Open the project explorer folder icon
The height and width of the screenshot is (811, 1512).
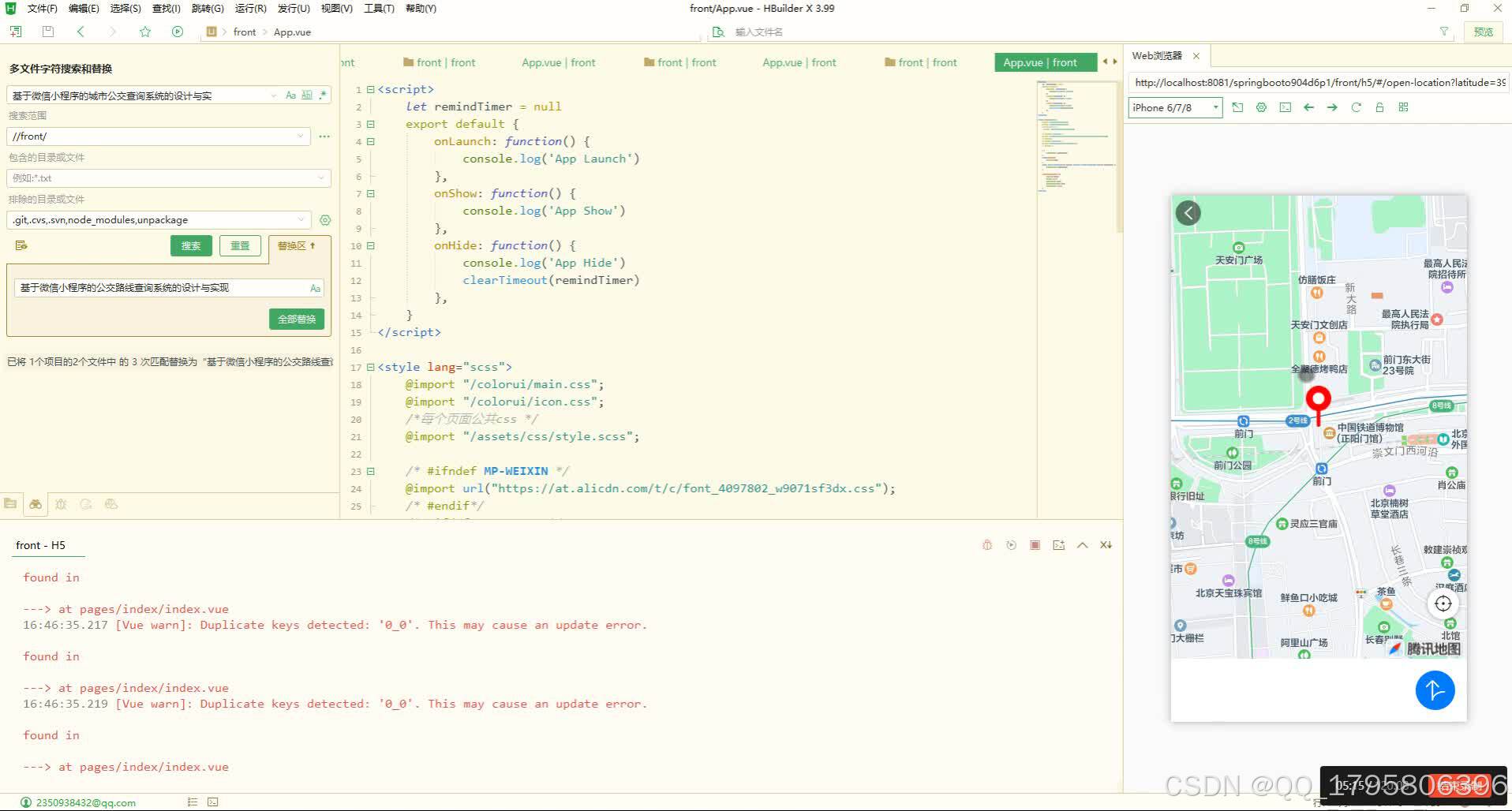click(x=10, y=503)
